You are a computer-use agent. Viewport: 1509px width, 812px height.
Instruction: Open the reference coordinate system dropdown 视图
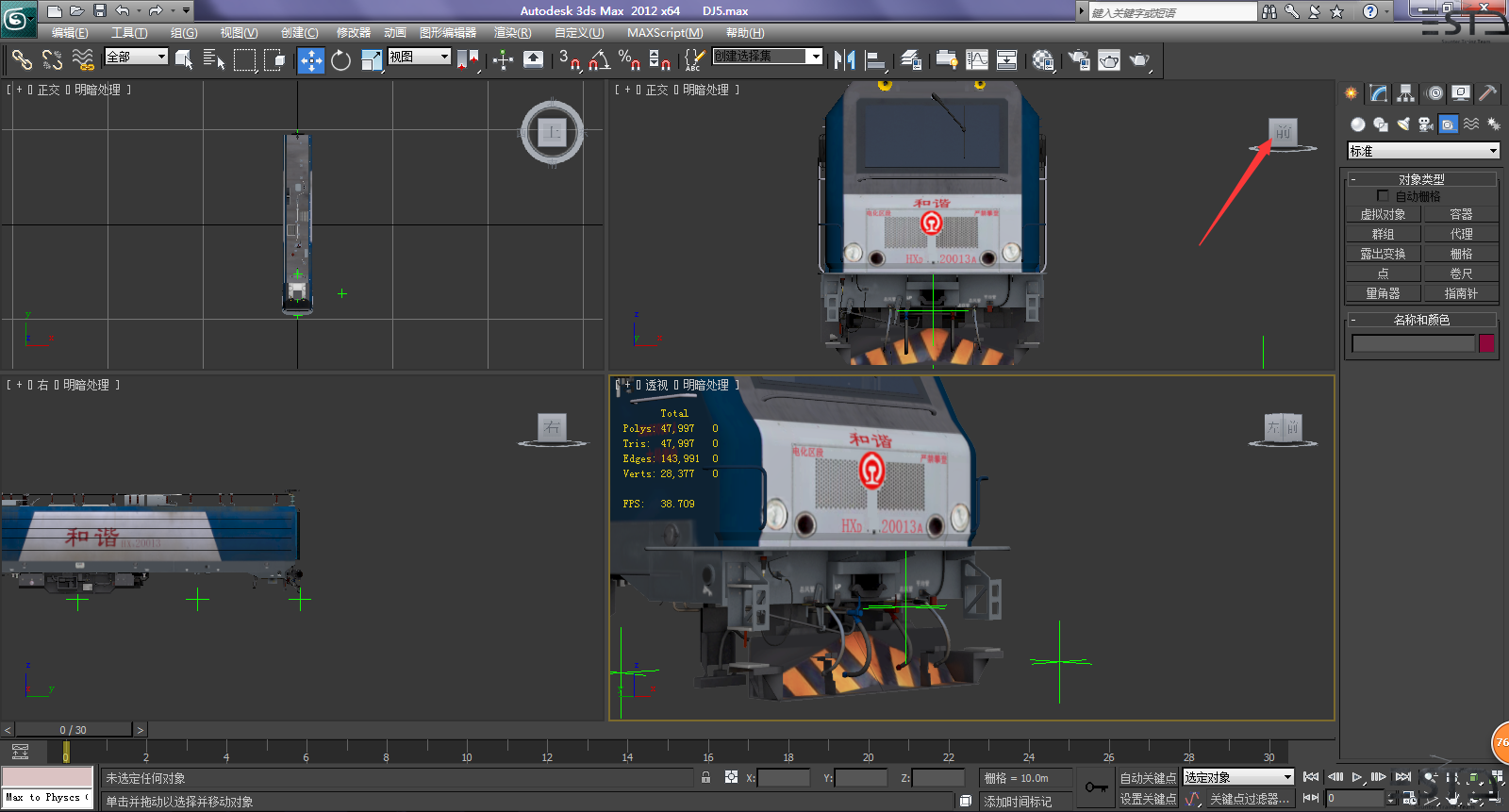point(420,57)
